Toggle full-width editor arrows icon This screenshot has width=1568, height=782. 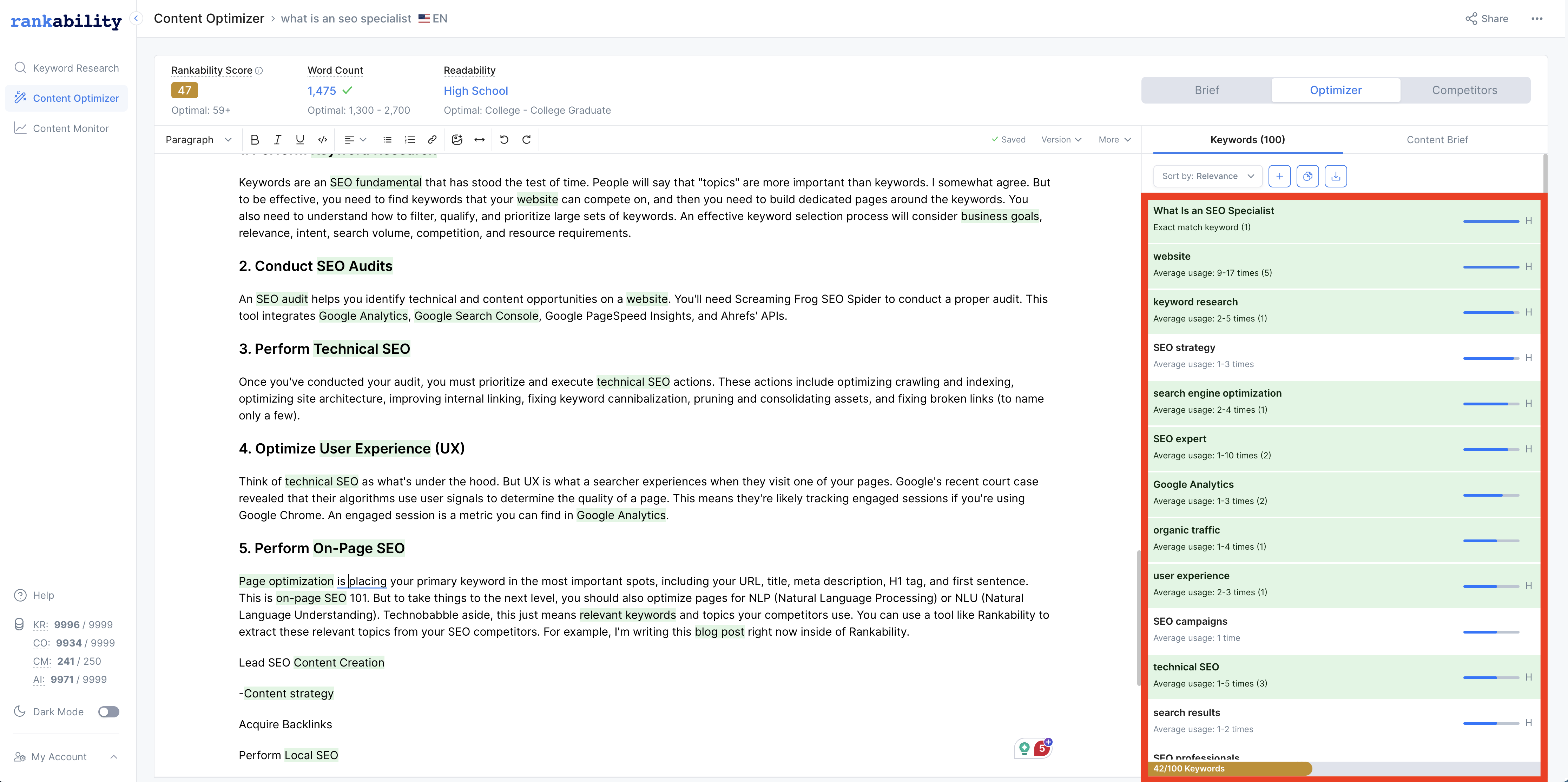pyautogui.click(x=480, y=139)
